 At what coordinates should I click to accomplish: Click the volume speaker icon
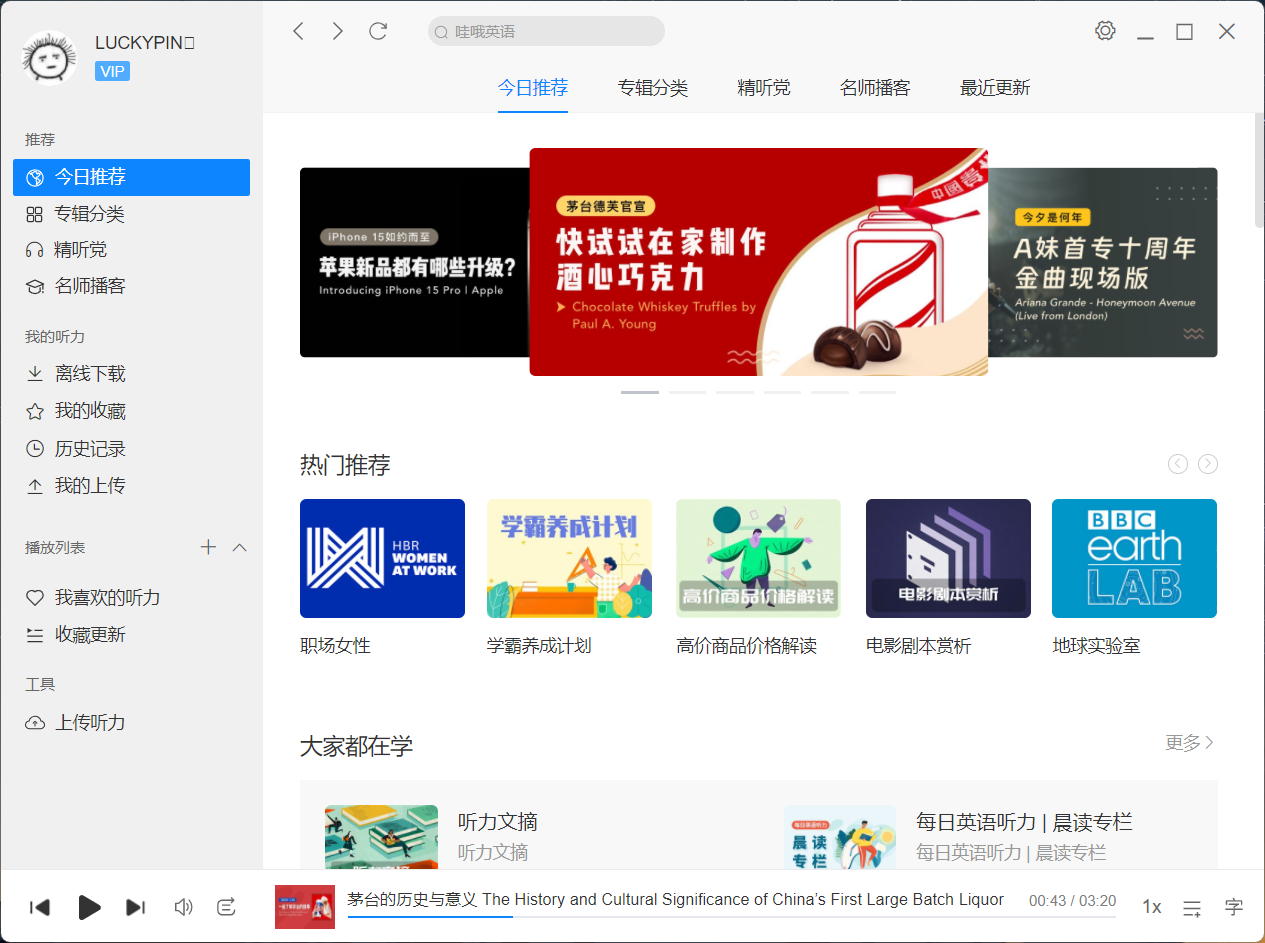pyautogui.click(x=183, y=907)
